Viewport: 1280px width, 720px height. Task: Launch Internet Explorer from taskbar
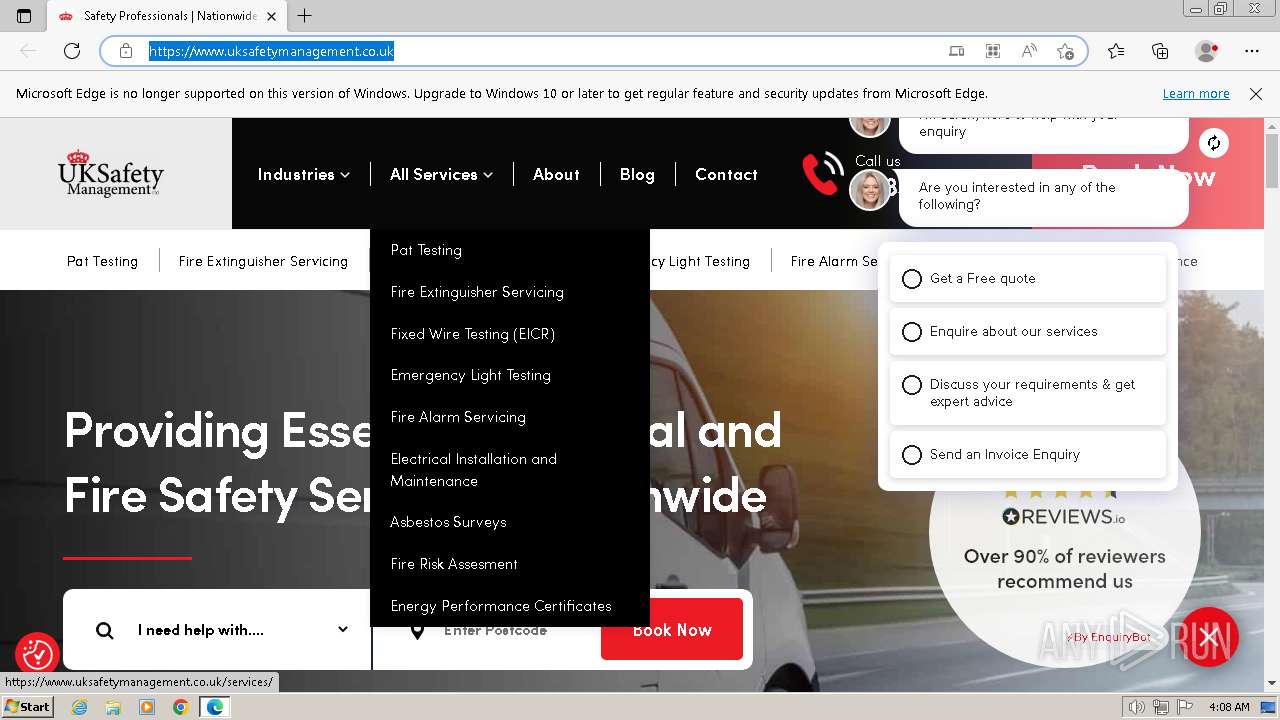[x=79, y=707]
